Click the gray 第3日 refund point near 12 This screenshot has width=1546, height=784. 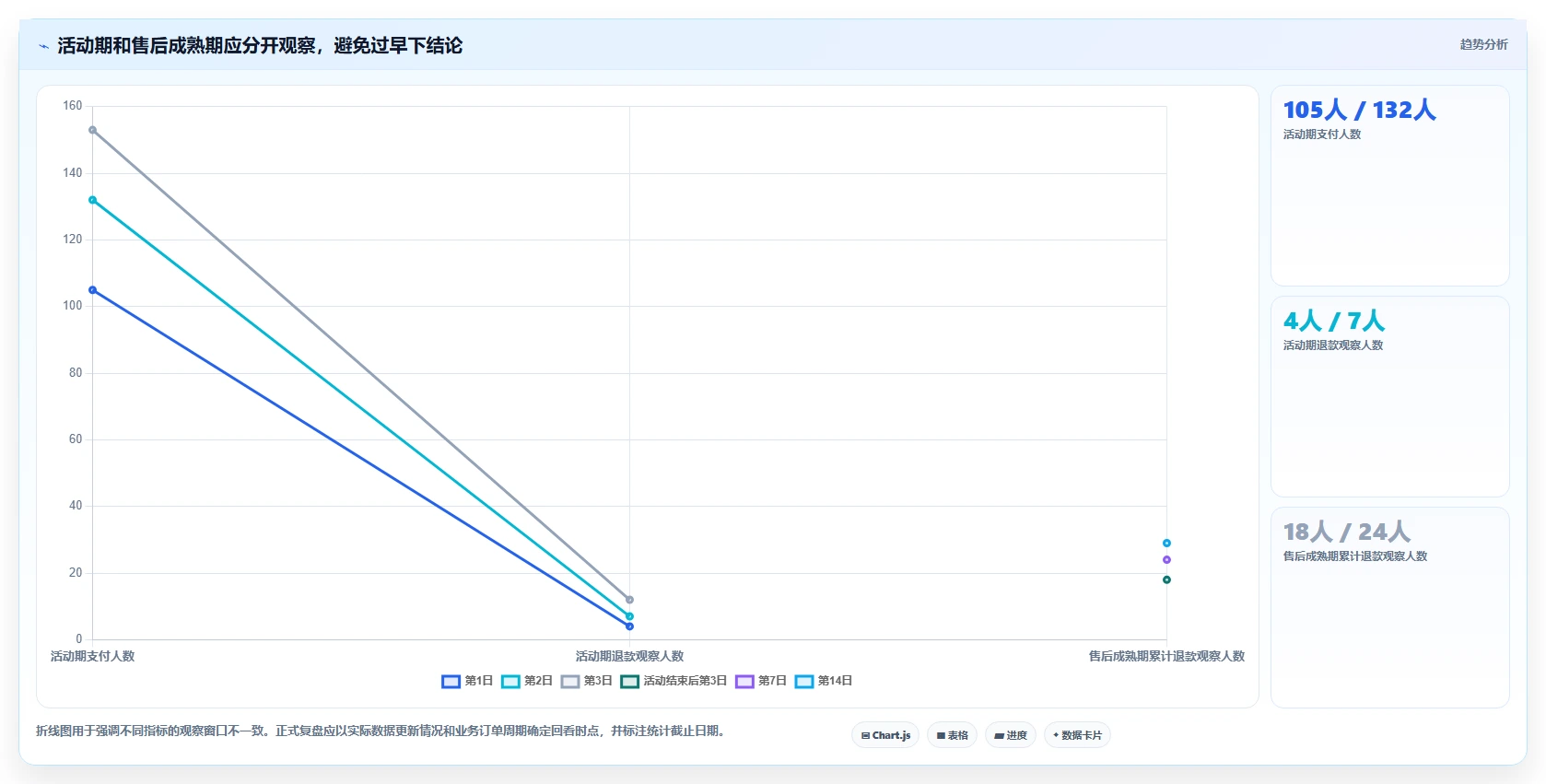[629, 600]
